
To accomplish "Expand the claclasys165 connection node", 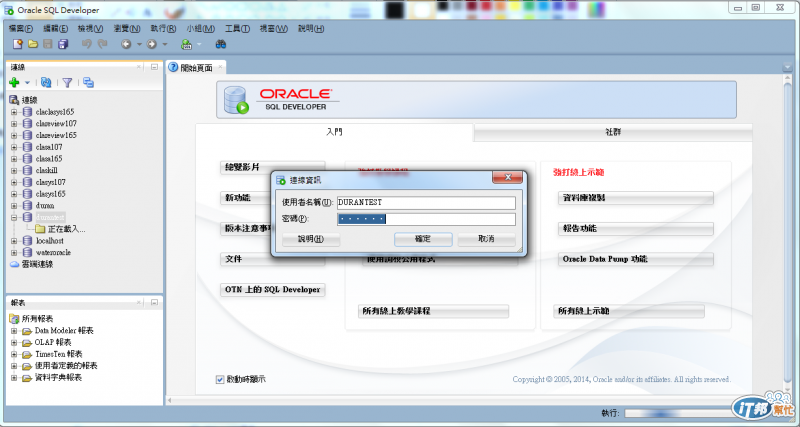I will coord(14,112).
